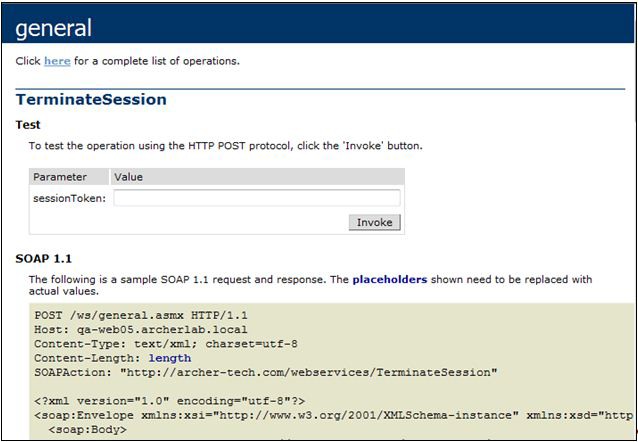Click the soap:Body opening tag
This screenshot has height=442, width=638.
pos(87,430)
